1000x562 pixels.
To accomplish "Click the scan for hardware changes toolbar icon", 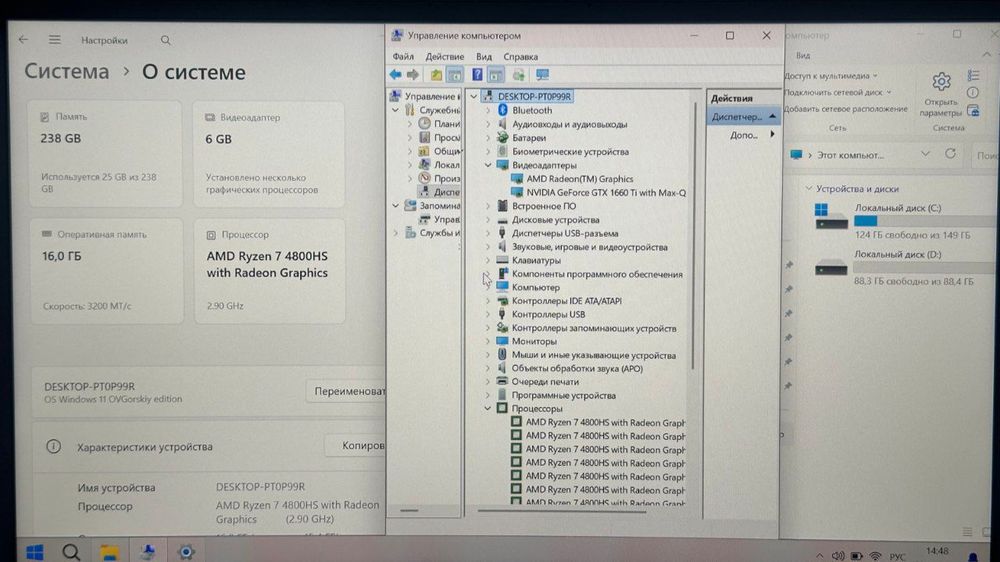I will click(x=518, y=75).
